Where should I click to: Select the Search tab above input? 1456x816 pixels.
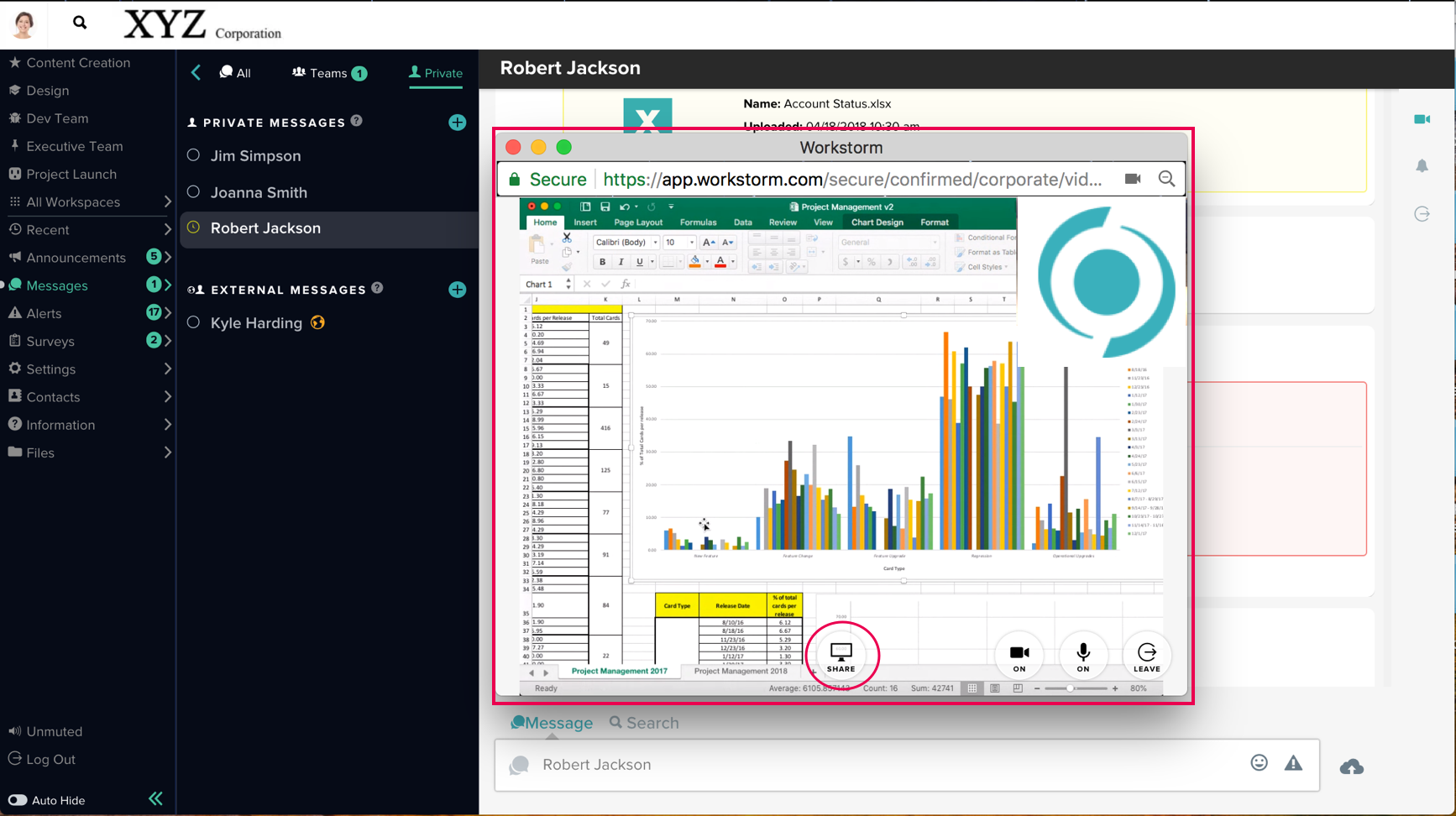[x=644, y=723]
